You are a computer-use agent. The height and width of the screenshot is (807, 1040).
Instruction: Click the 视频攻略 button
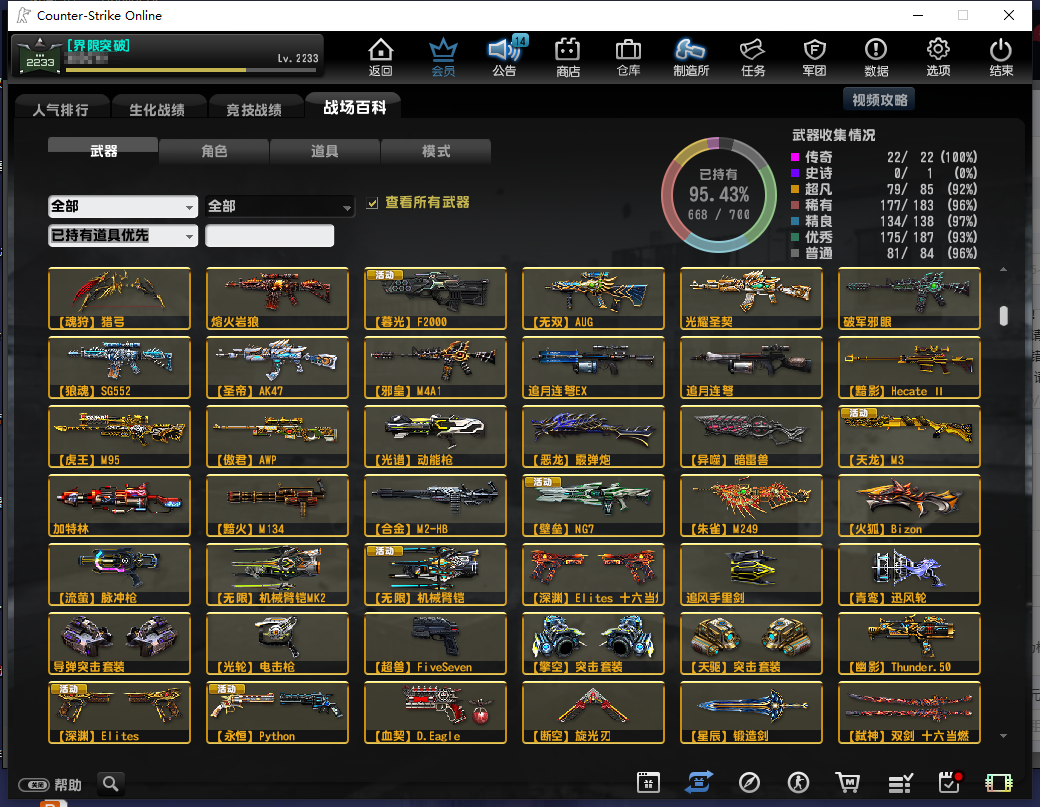click(x=879, y=100)
